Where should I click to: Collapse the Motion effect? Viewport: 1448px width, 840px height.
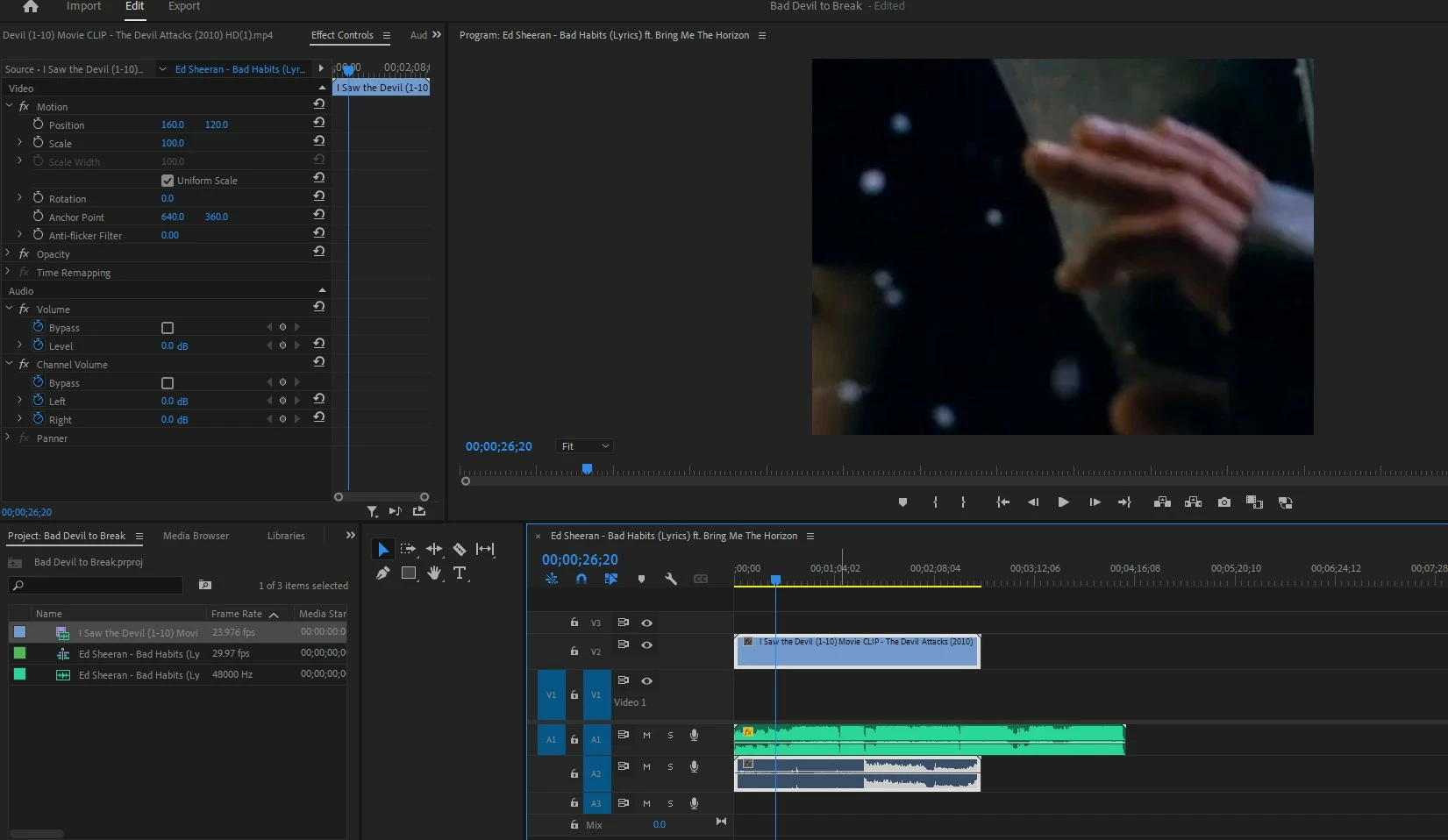coord(9,105)
